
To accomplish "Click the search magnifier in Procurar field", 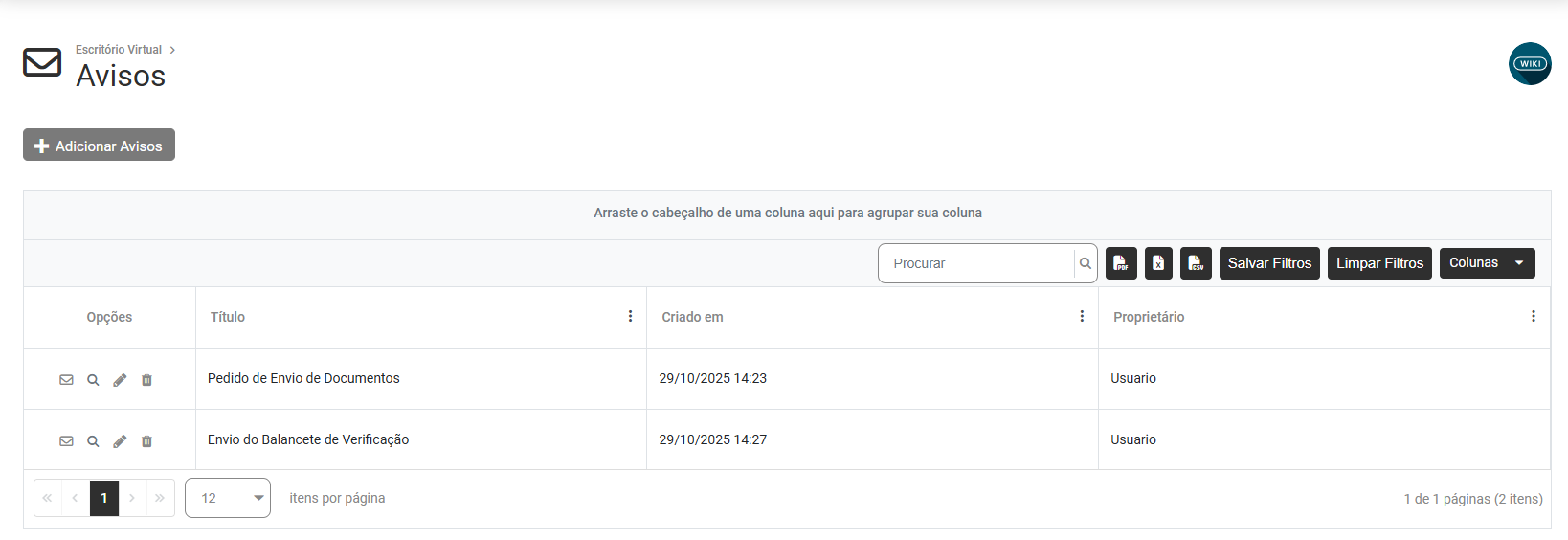I will click(1086, 263).
